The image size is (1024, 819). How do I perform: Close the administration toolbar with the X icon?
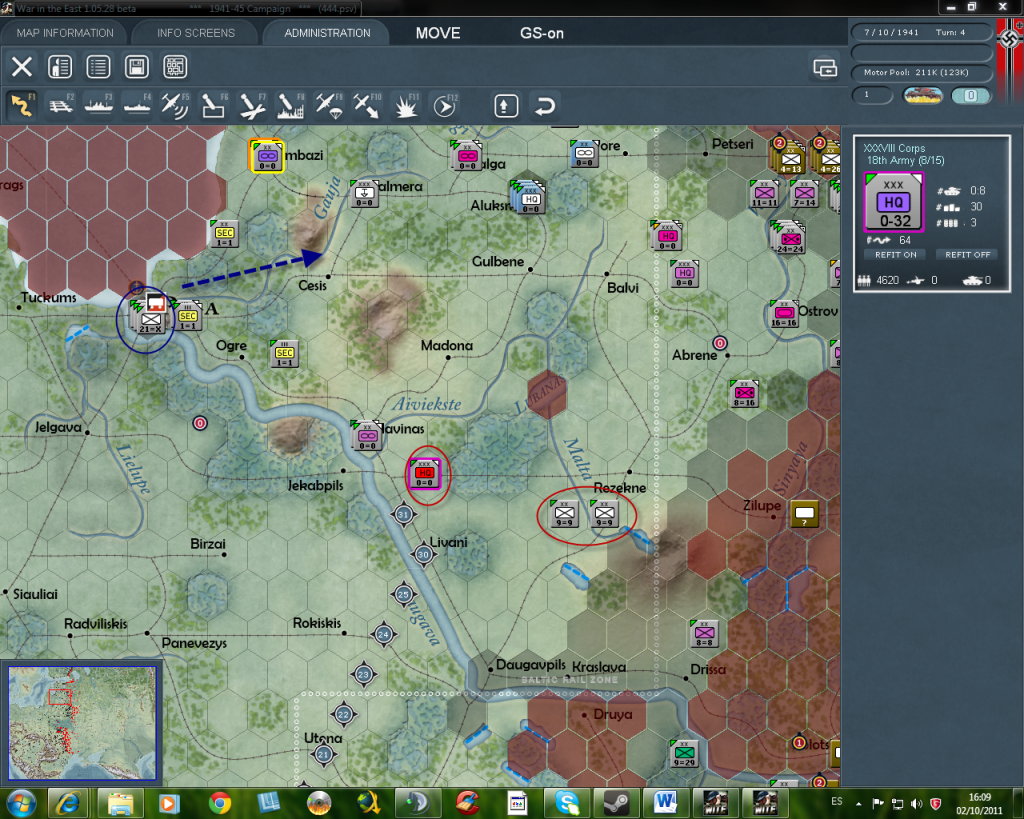(x=22, y=67)
